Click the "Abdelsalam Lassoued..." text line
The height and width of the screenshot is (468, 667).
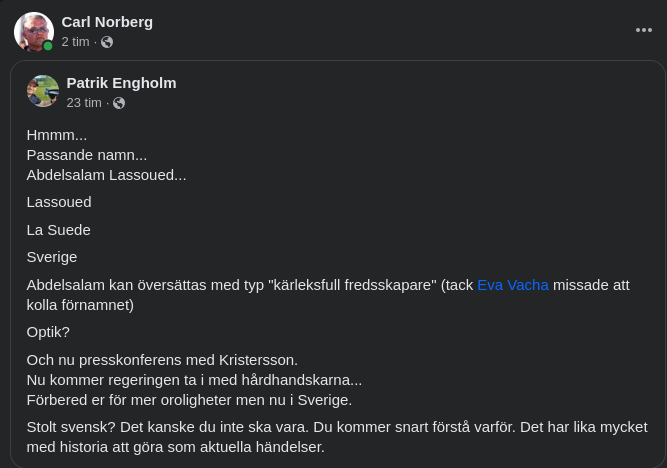tap(106, 174)
